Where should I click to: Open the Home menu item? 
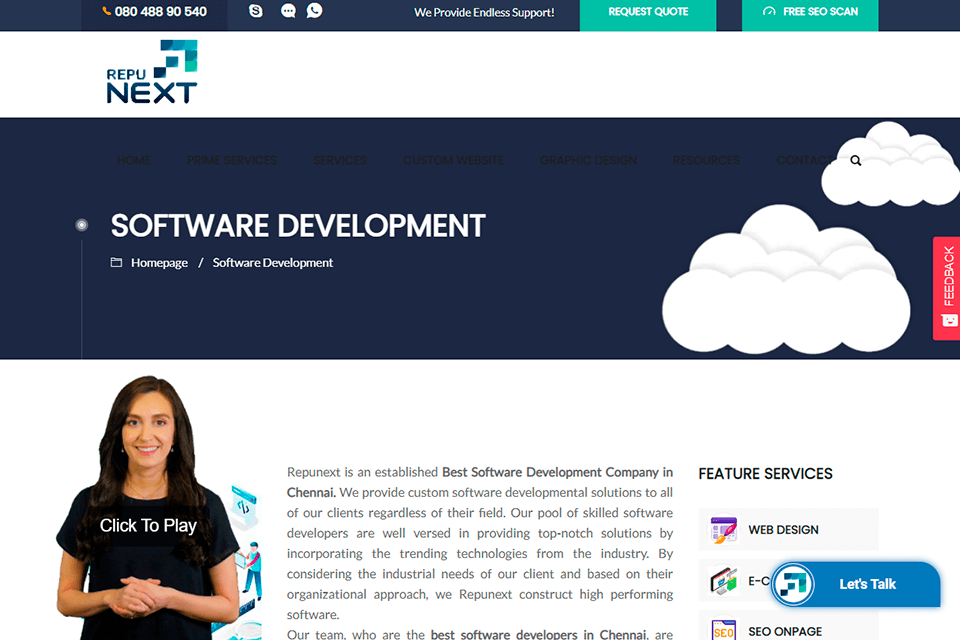[133, 160]
